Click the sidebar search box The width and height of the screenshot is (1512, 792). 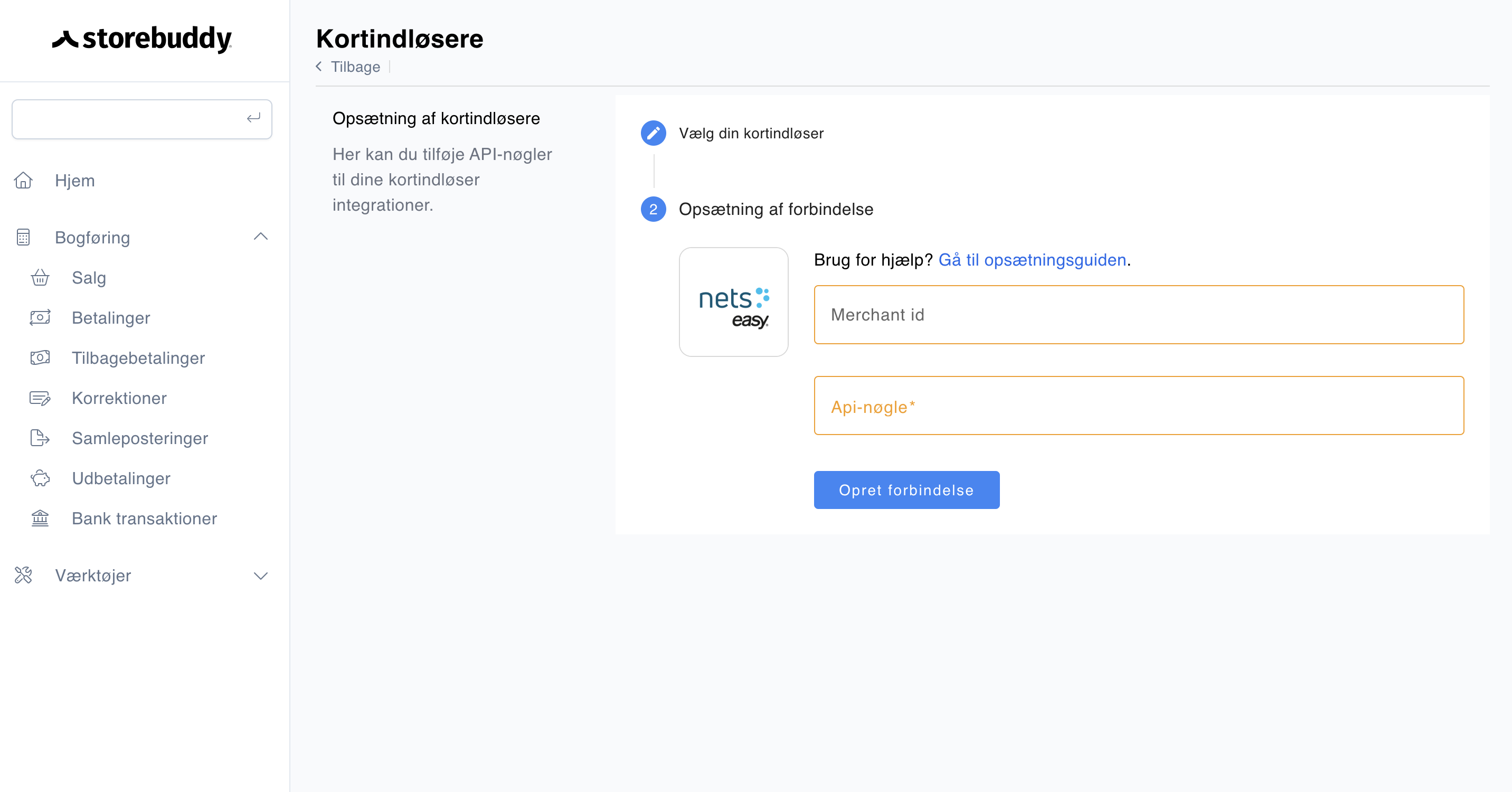click(x=129, y=119)
